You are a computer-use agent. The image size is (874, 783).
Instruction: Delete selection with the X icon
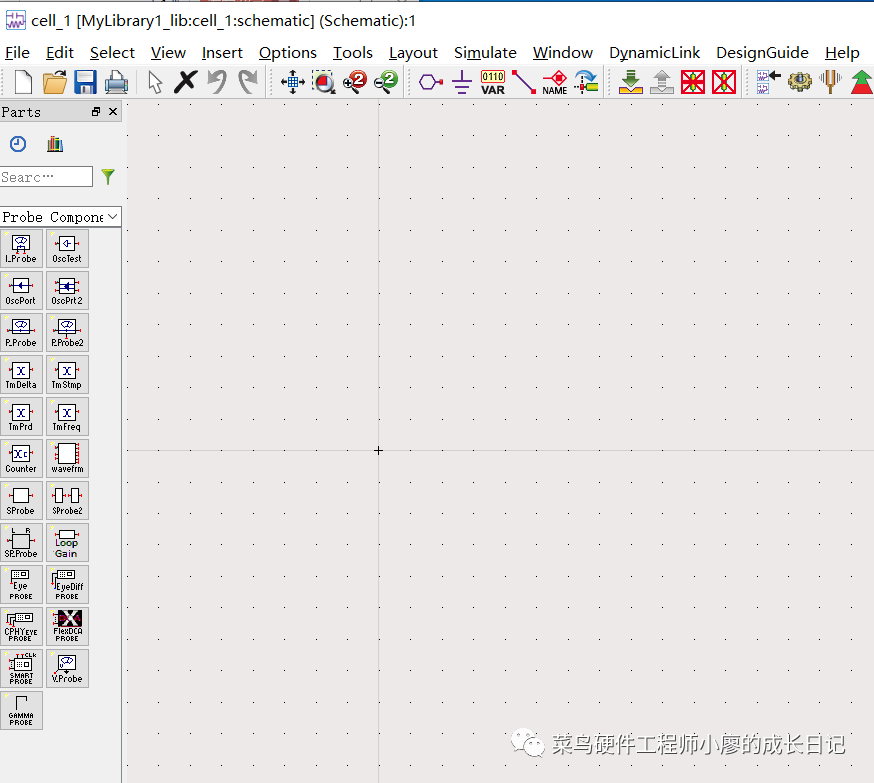click(x=185, y=83)
